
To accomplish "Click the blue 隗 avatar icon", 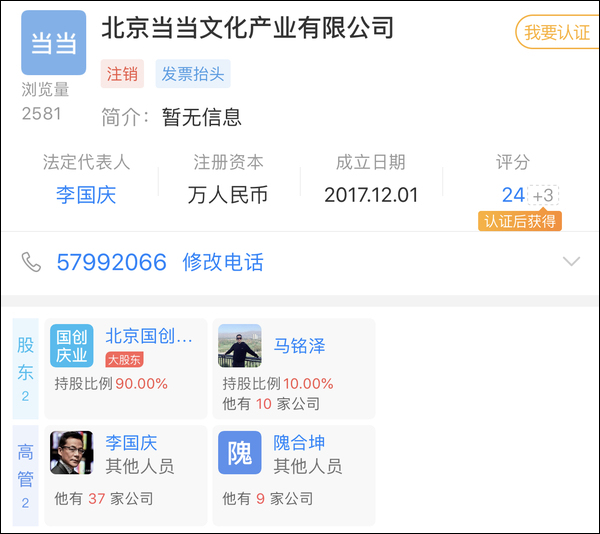I will 240,453.
